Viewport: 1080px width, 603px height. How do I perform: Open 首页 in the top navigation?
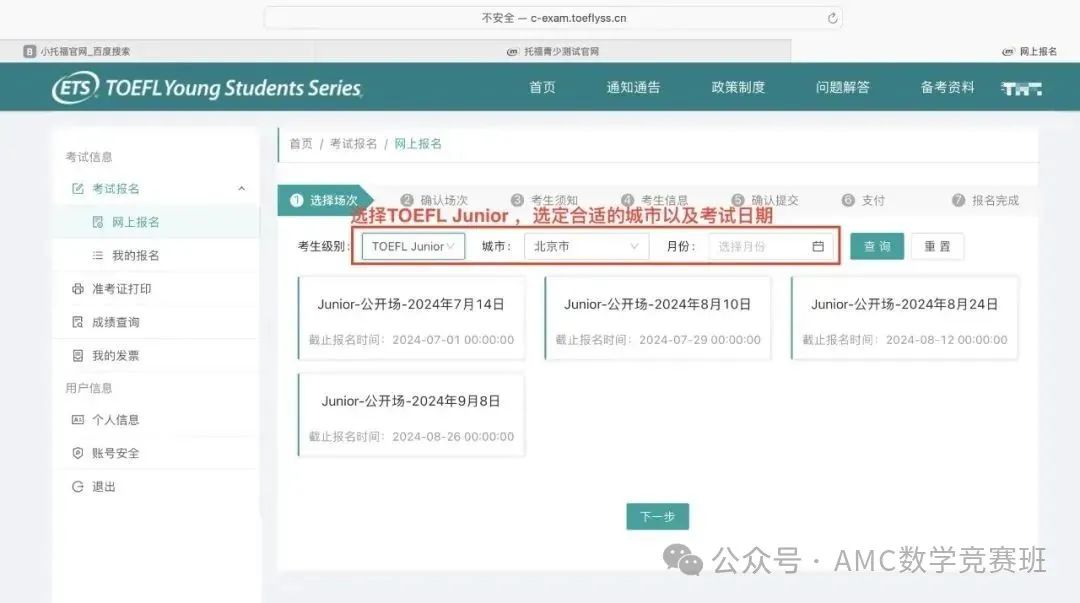click(x=542, y=88)
